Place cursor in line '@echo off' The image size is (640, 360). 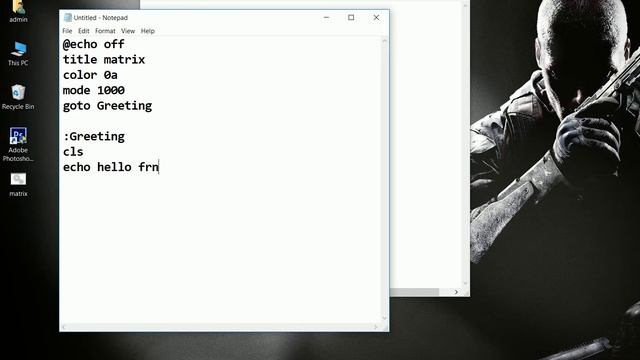[x=93, y=44]
